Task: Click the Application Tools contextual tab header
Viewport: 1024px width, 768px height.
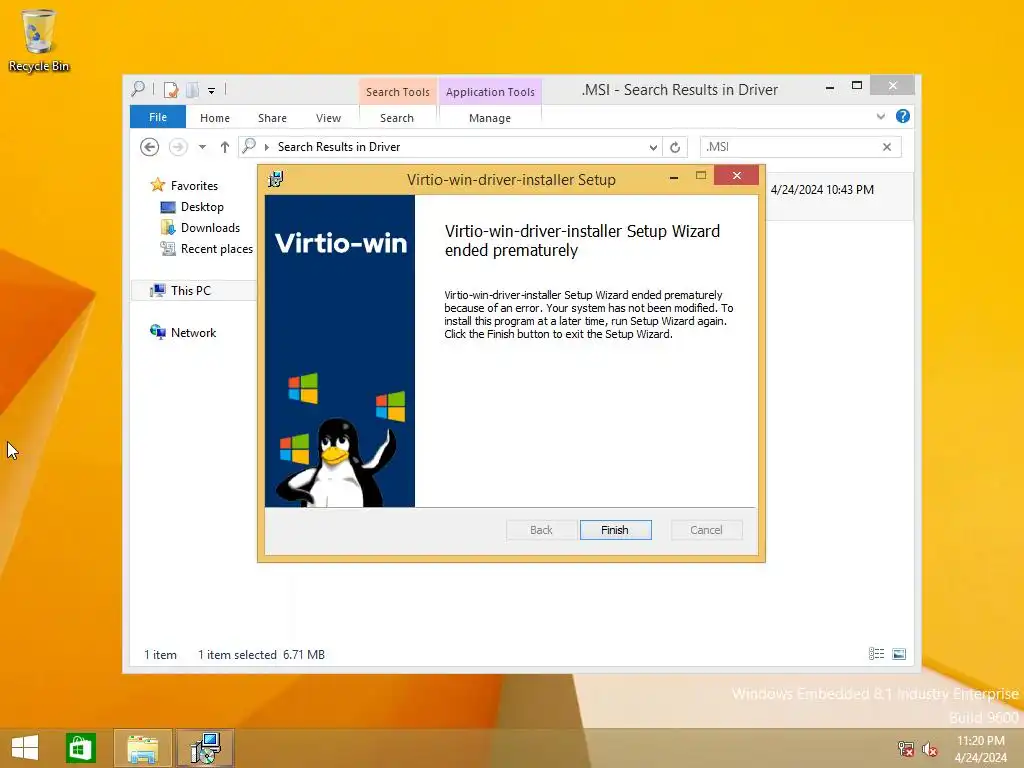Action: point(490,91)
